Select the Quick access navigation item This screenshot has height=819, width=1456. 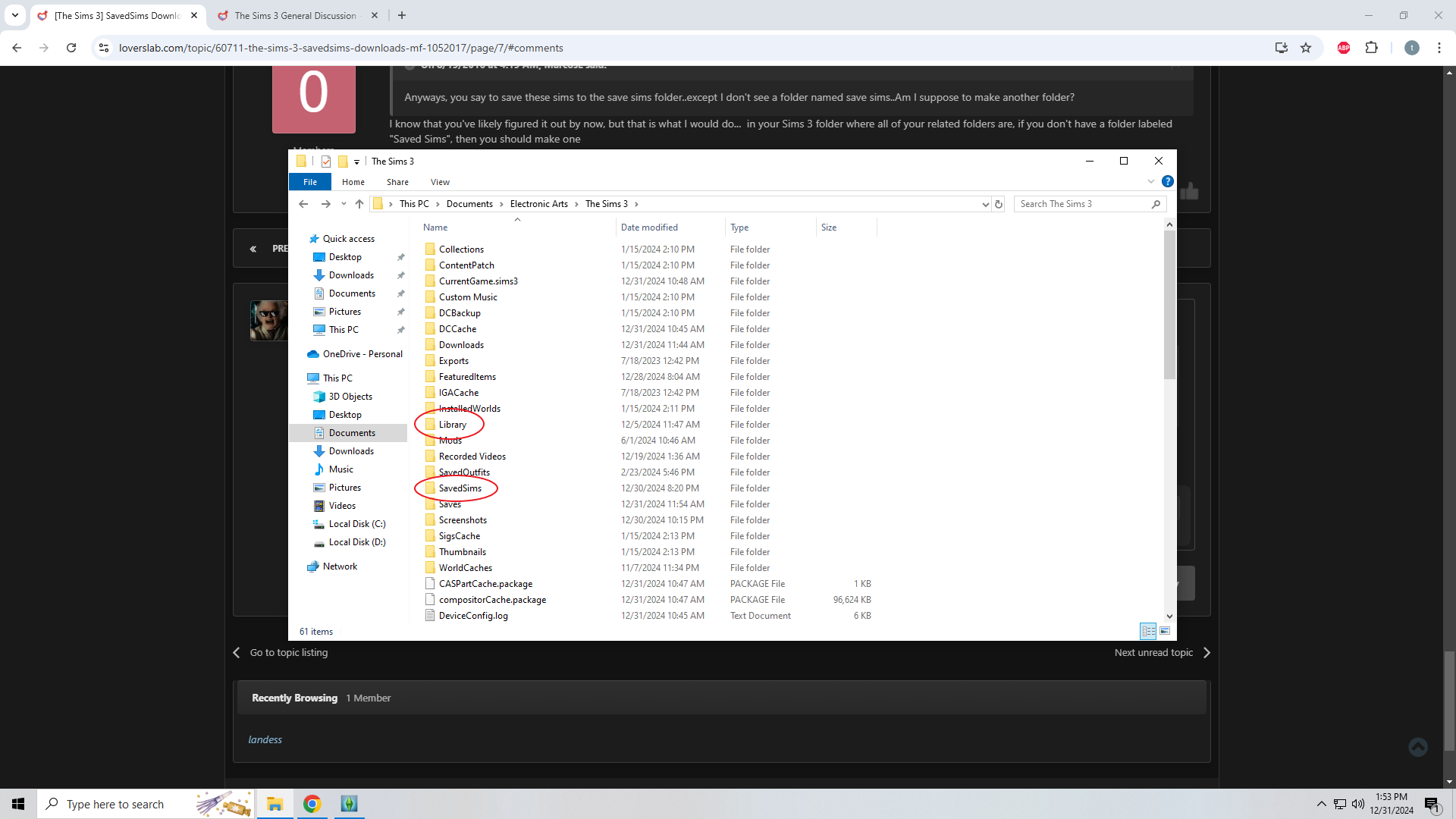pos(348,239)
